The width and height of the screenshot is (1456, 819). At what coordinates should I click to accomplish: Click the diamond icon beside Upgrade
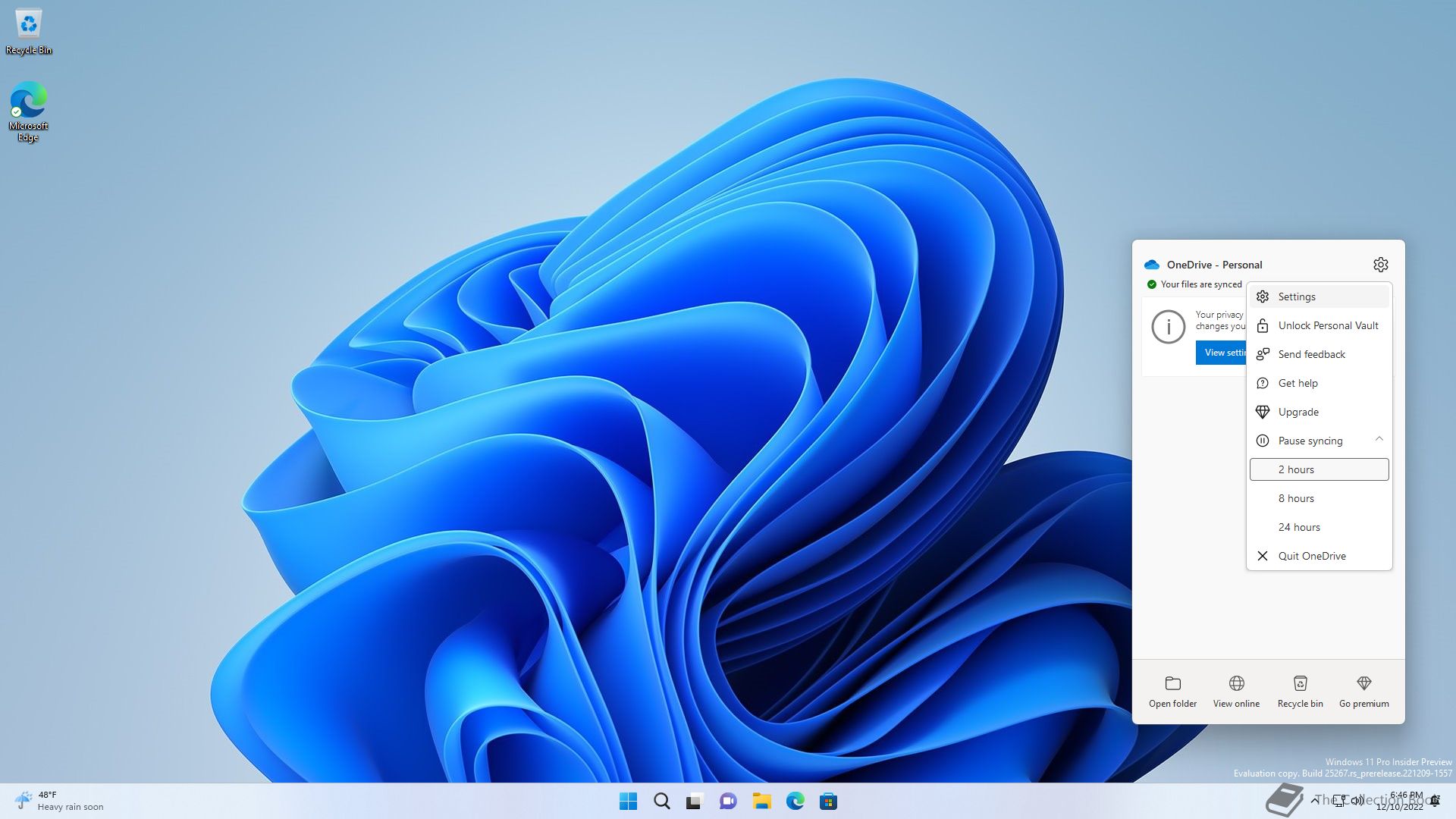coord(1262,412)
